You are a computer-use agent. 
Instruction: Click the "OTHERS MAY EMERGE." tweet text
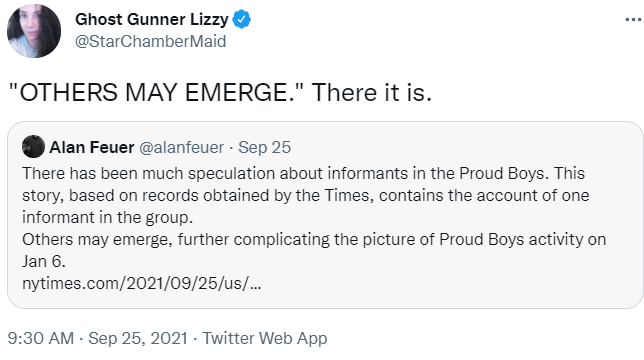point(156,92)
